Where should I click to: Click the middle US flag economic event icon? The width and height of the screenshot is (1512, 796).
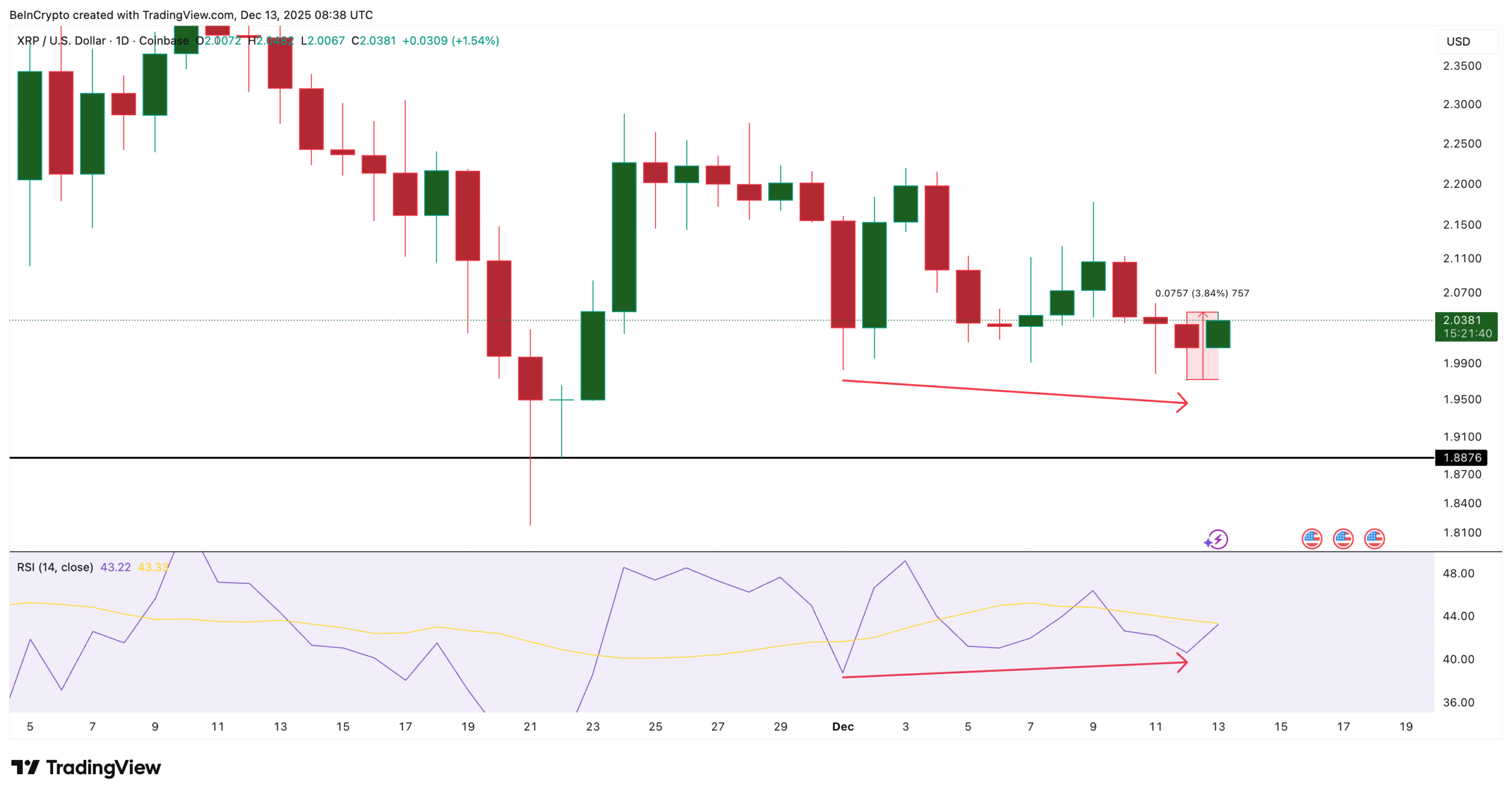(1343, 538)
